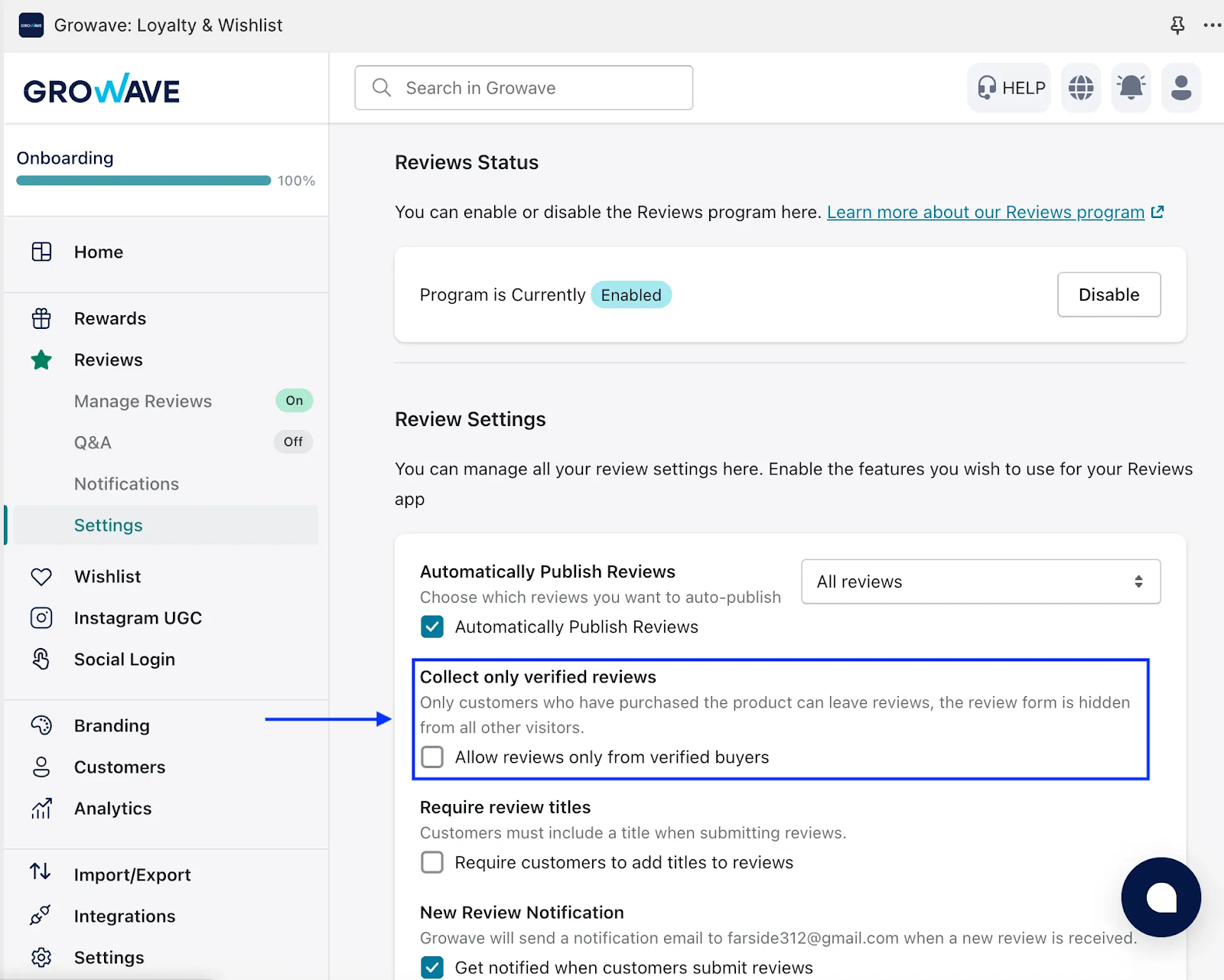Open notifications bell icon in header
Screen dimensions: 1224x980
click(1131, 88)
